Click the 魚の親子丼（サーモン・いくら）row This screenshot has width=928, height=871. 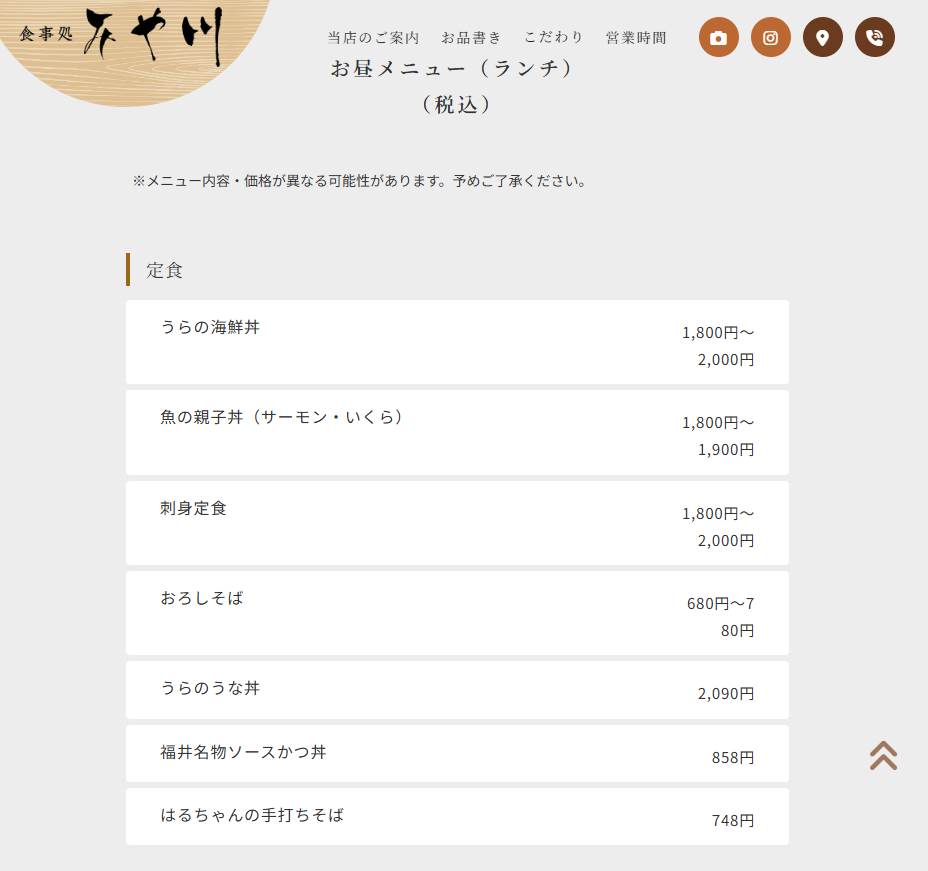[456, 432]
